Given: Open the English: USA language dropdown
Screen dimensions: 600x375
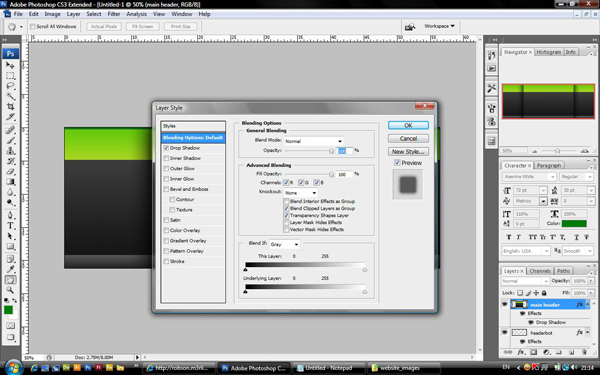Looking at the screenshot, I should [526, 251].
